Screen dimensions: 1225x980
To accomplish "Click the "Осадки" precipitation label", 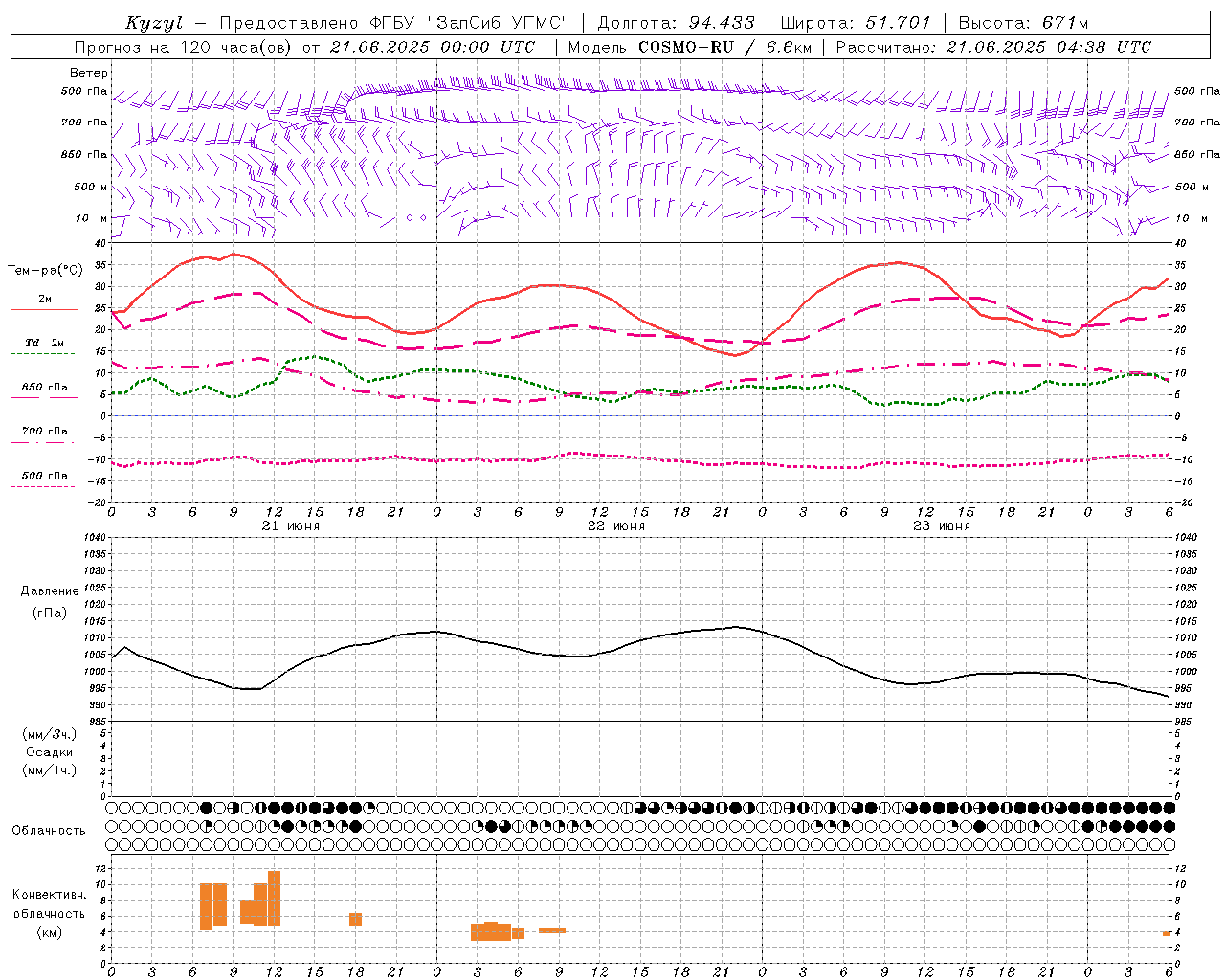I will (x=50, y=752).
